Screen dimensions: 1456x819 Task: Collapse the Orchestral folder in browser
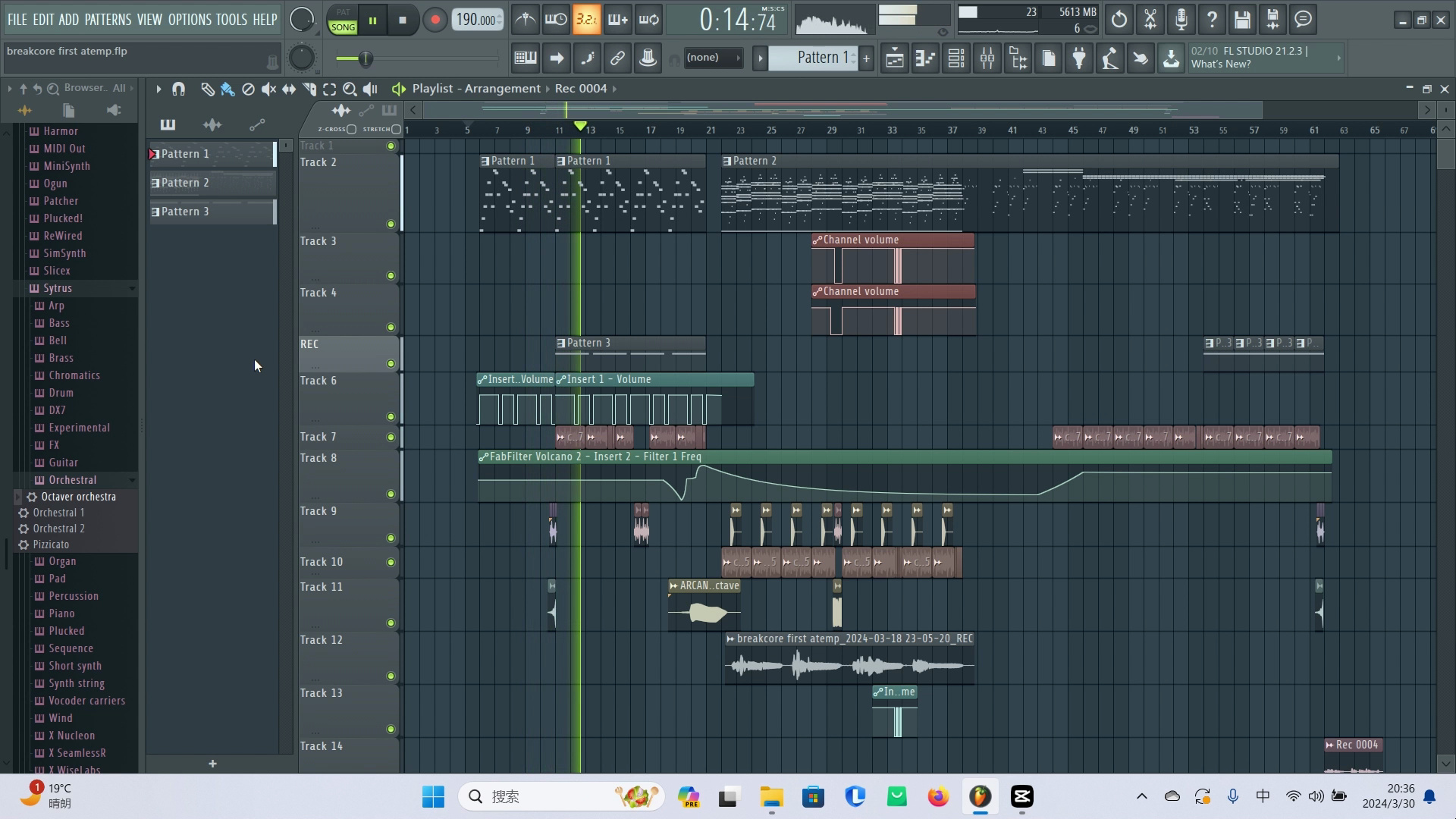coord(132,480)
